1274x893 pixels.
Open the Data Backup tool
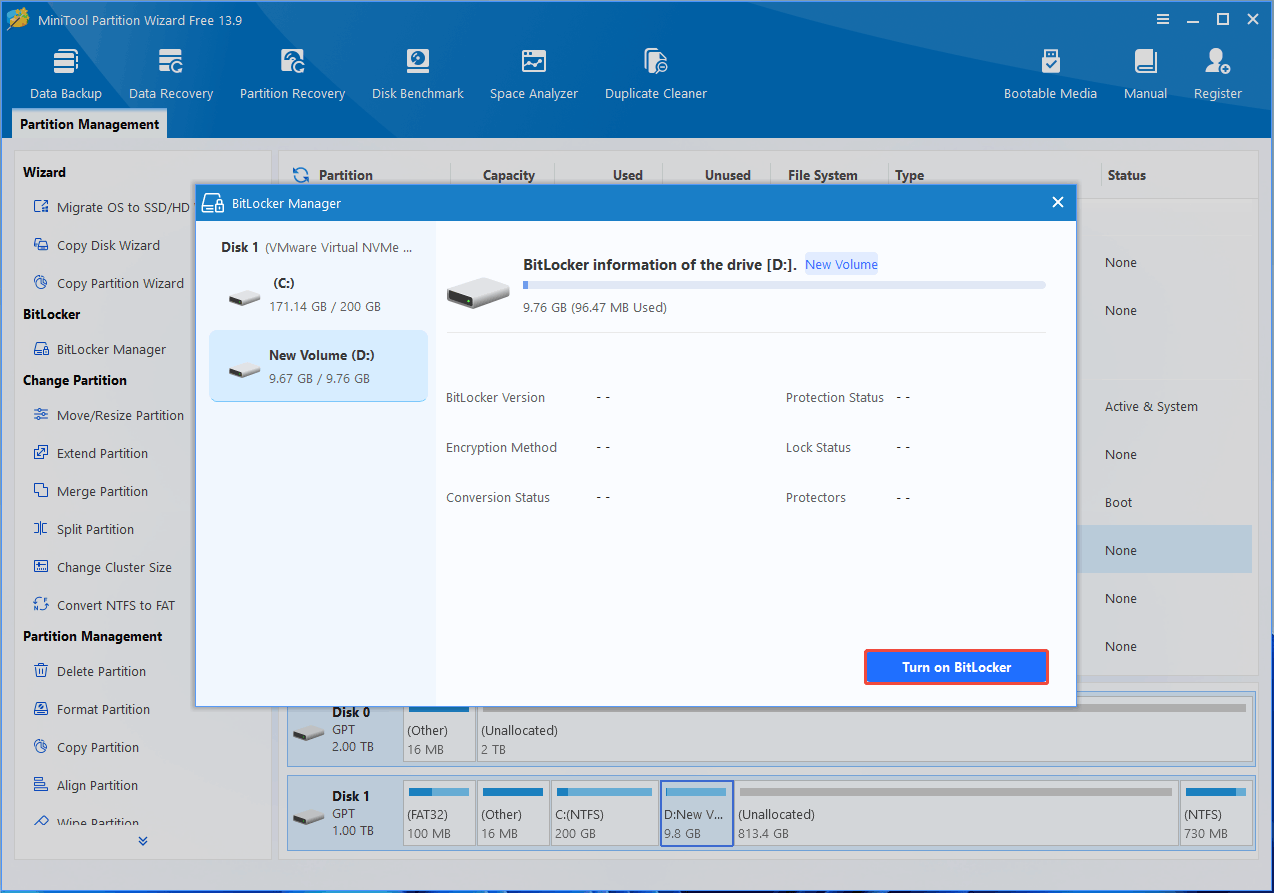[66, 74]
